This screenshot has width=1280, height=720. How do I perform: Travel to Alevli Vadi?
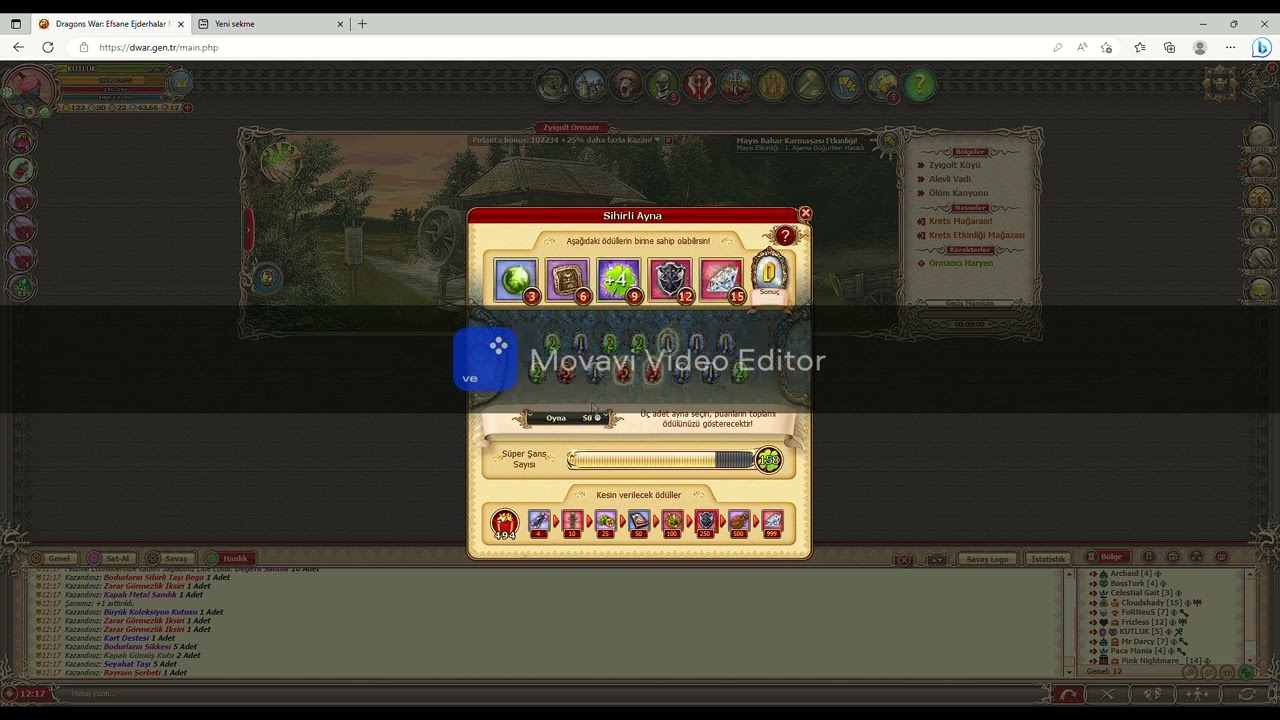[950, 179]
